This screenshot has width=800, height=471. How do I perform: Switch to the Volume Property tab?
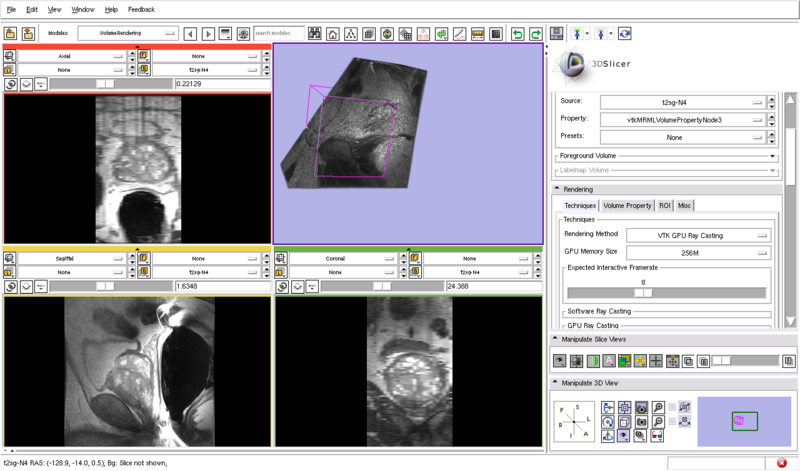point(627,206)
